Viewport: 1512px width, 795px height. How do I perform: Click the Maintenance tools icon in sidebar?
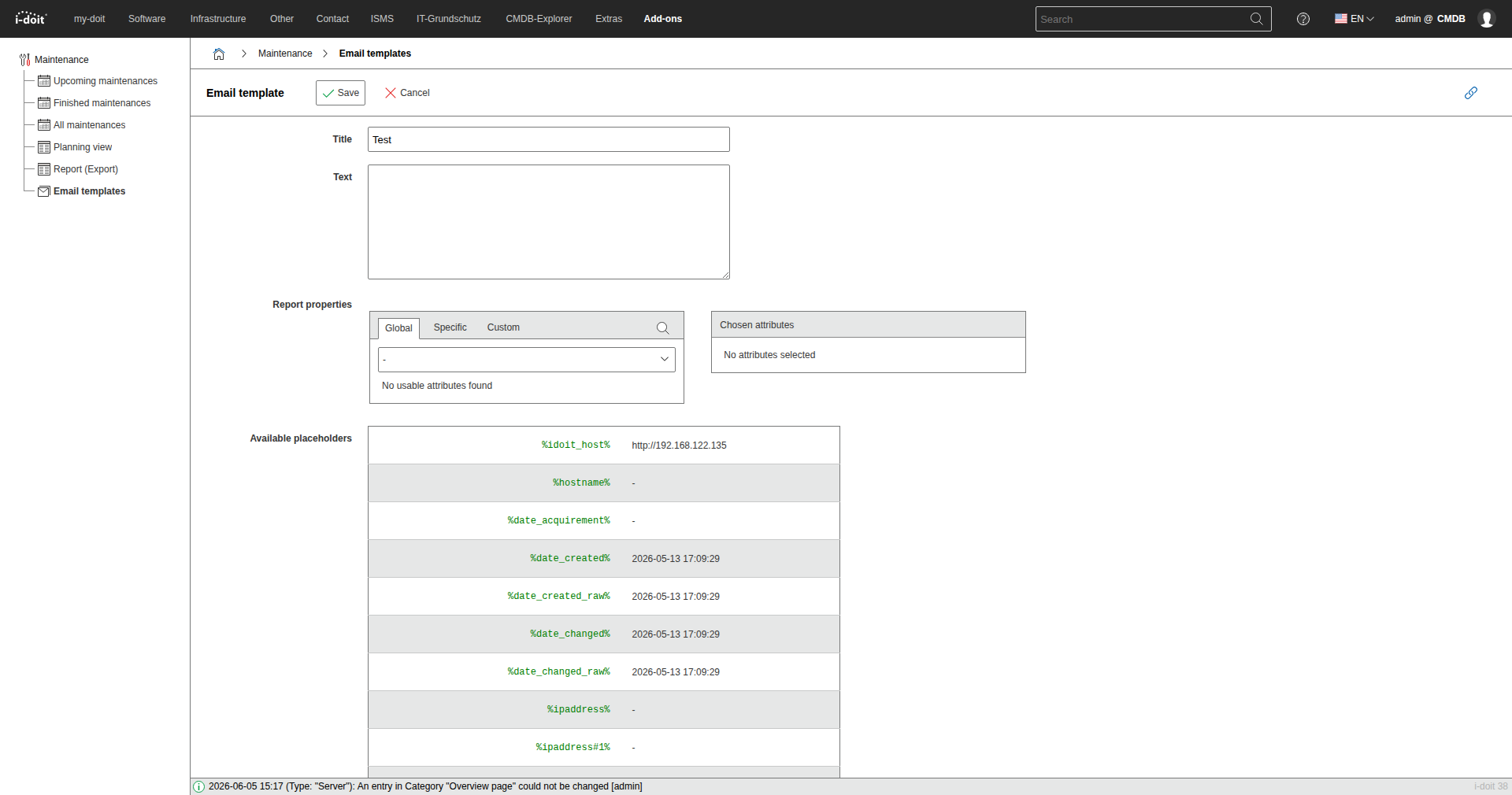tap(25, 60)
